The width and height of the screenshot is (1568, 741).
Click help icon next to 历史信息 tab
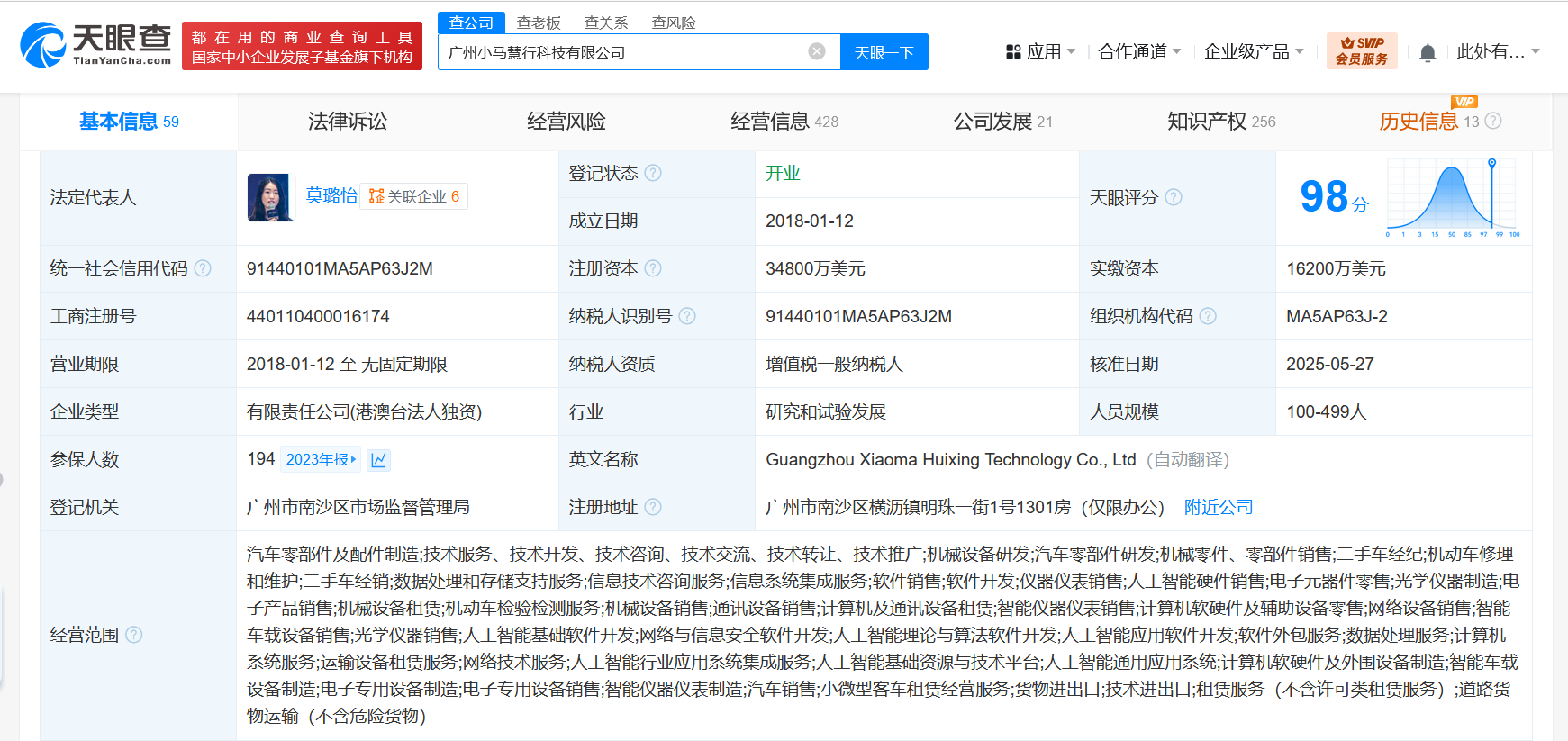pos(1493,121)
